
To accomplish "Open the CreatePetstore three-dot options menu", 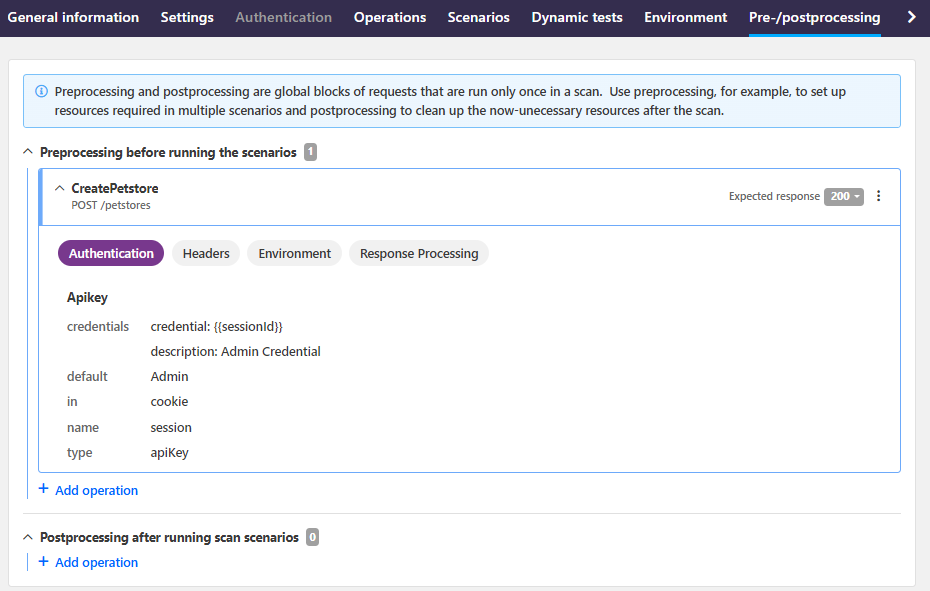I will tap(879, 196).
